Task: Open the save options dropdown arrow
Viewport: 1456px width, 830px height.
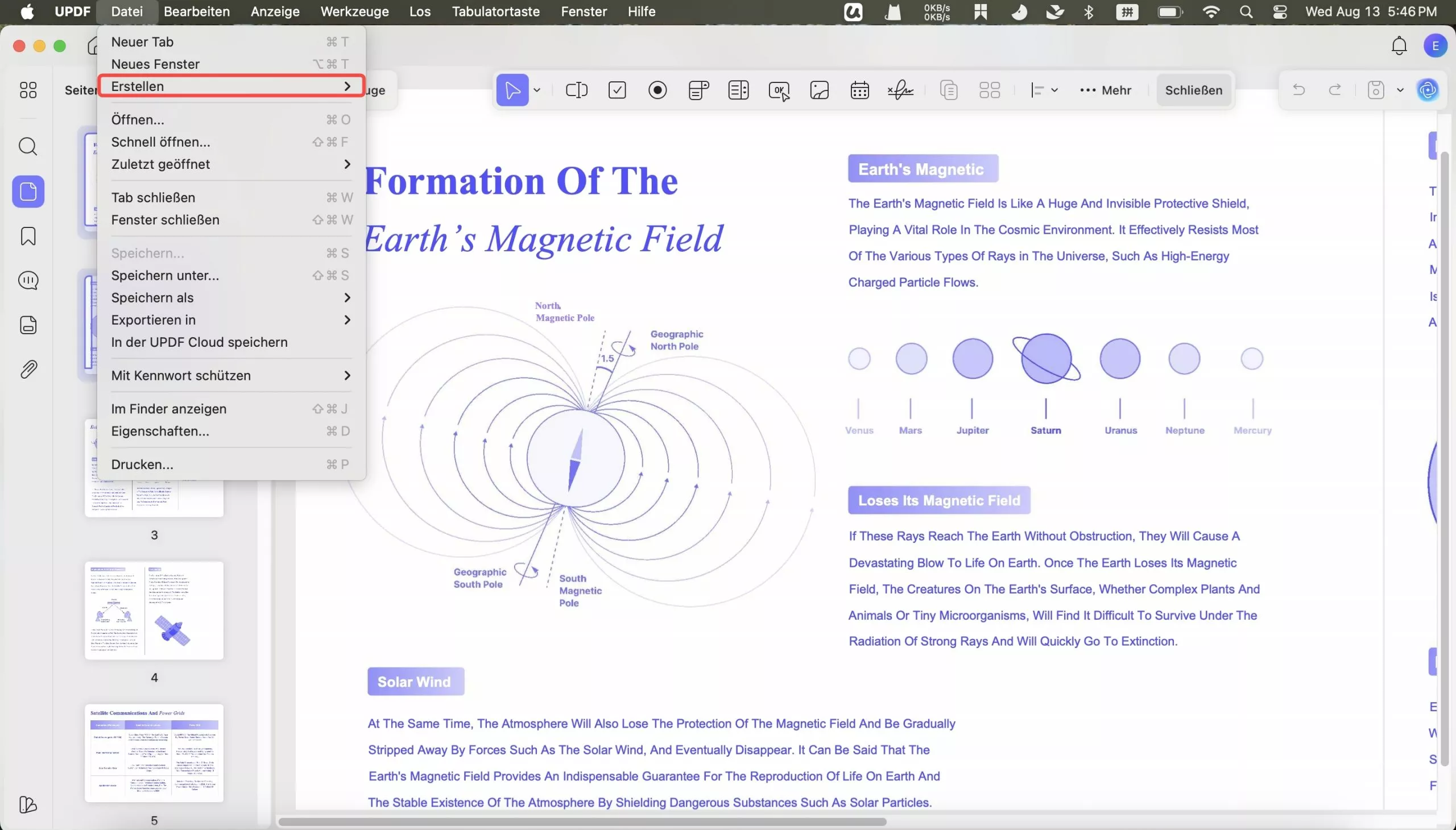Action: (x=1400, y=90)
